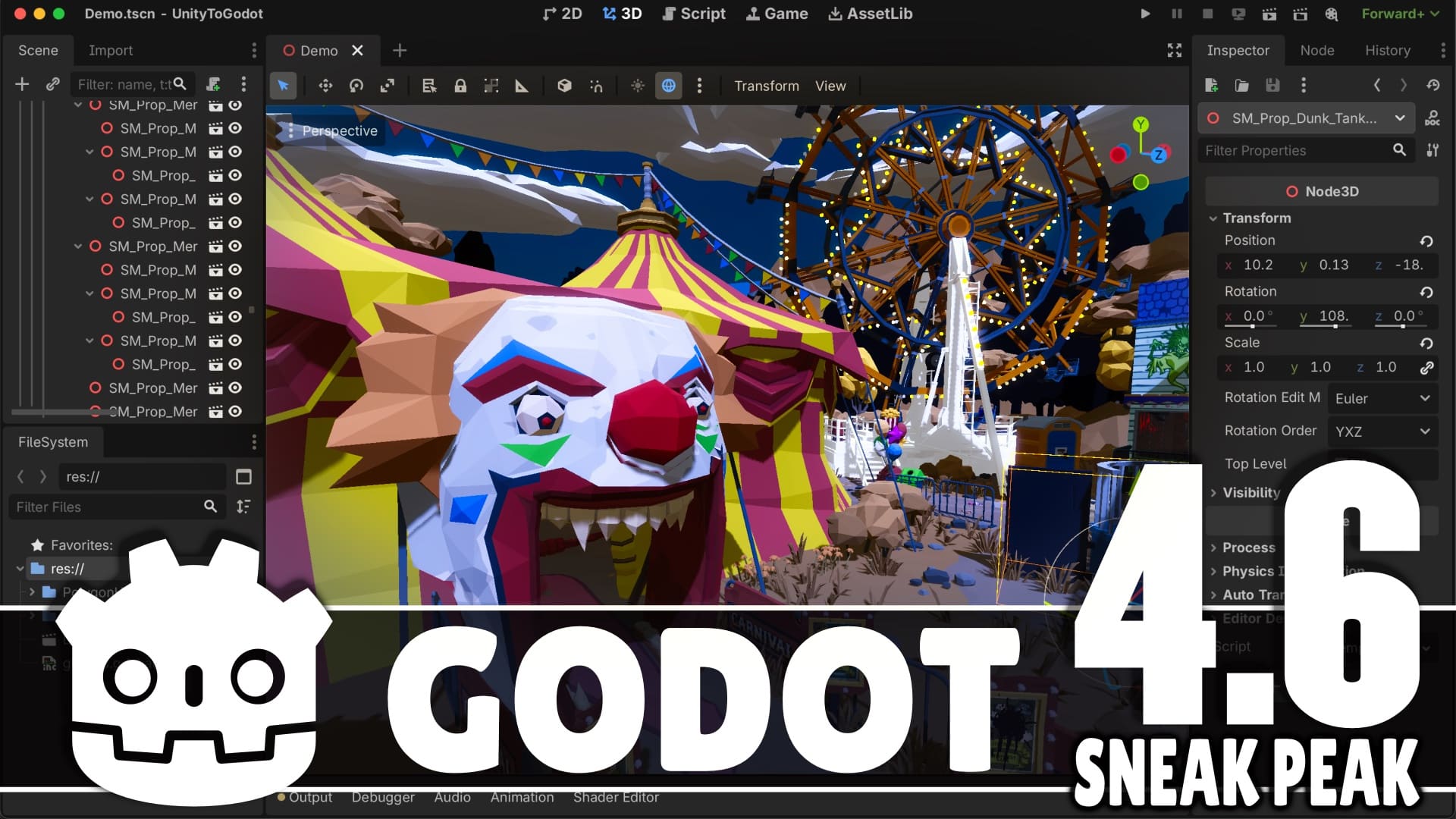Click the Lock selected node icon
This screenshot has height=819, width=1456.
click(460, 86)
